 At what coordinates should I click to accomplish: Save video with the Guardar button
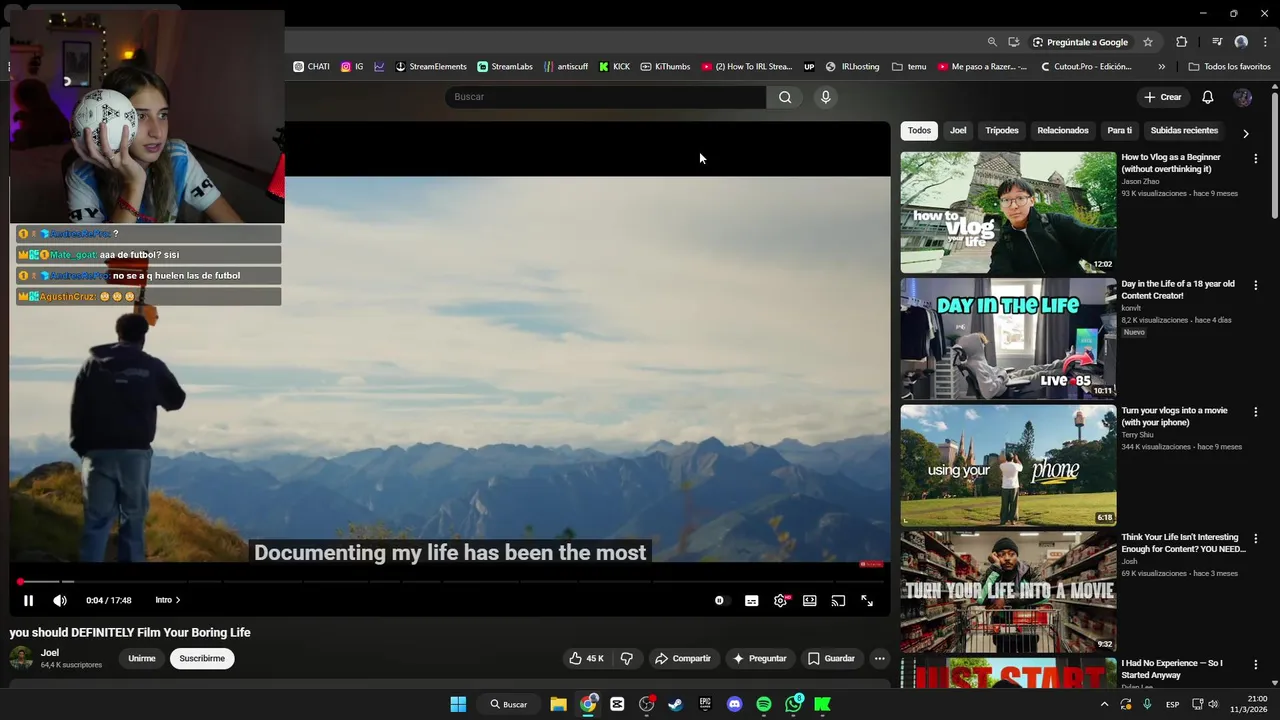tap(831, 658)
